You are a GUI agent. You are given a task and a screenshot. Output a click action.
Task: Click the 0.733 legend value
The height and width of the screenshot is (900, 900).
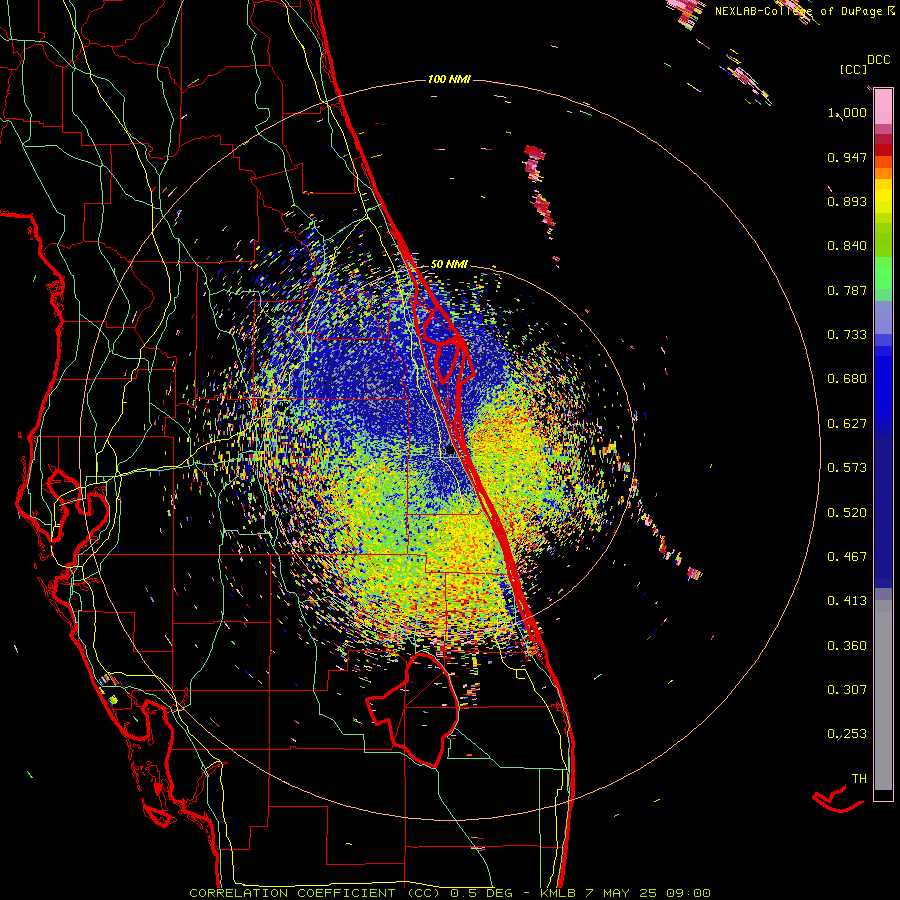point(847,335)
